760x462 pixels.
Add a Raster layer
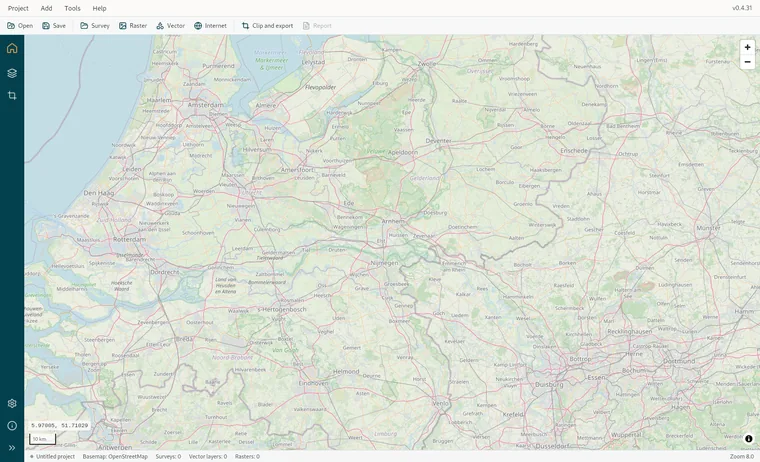[x=133, y=26]
